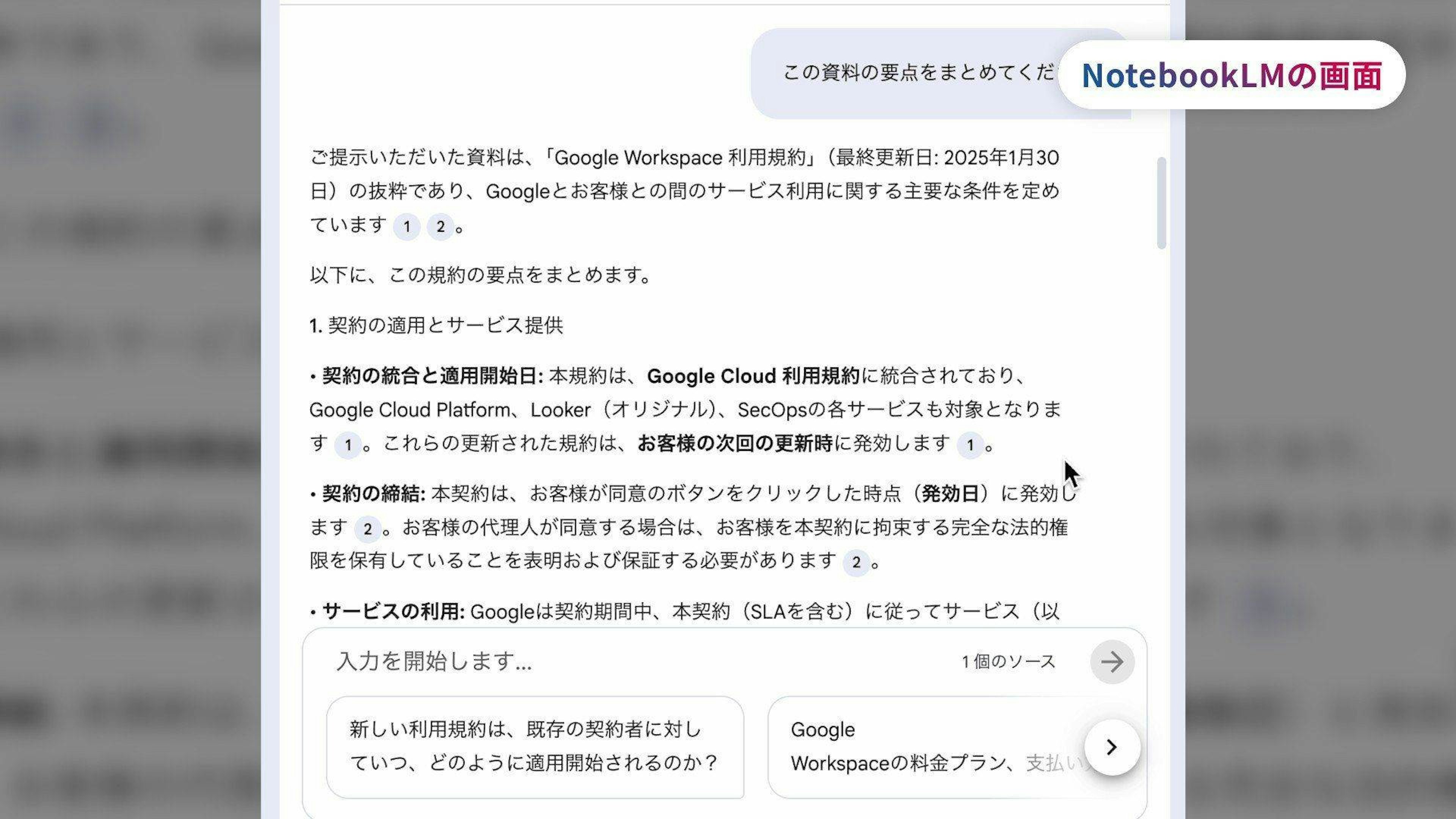The image size is (1456, 819).
Task: Open citation 2 after （発効日）に発効します
Action: coord(367,529)
